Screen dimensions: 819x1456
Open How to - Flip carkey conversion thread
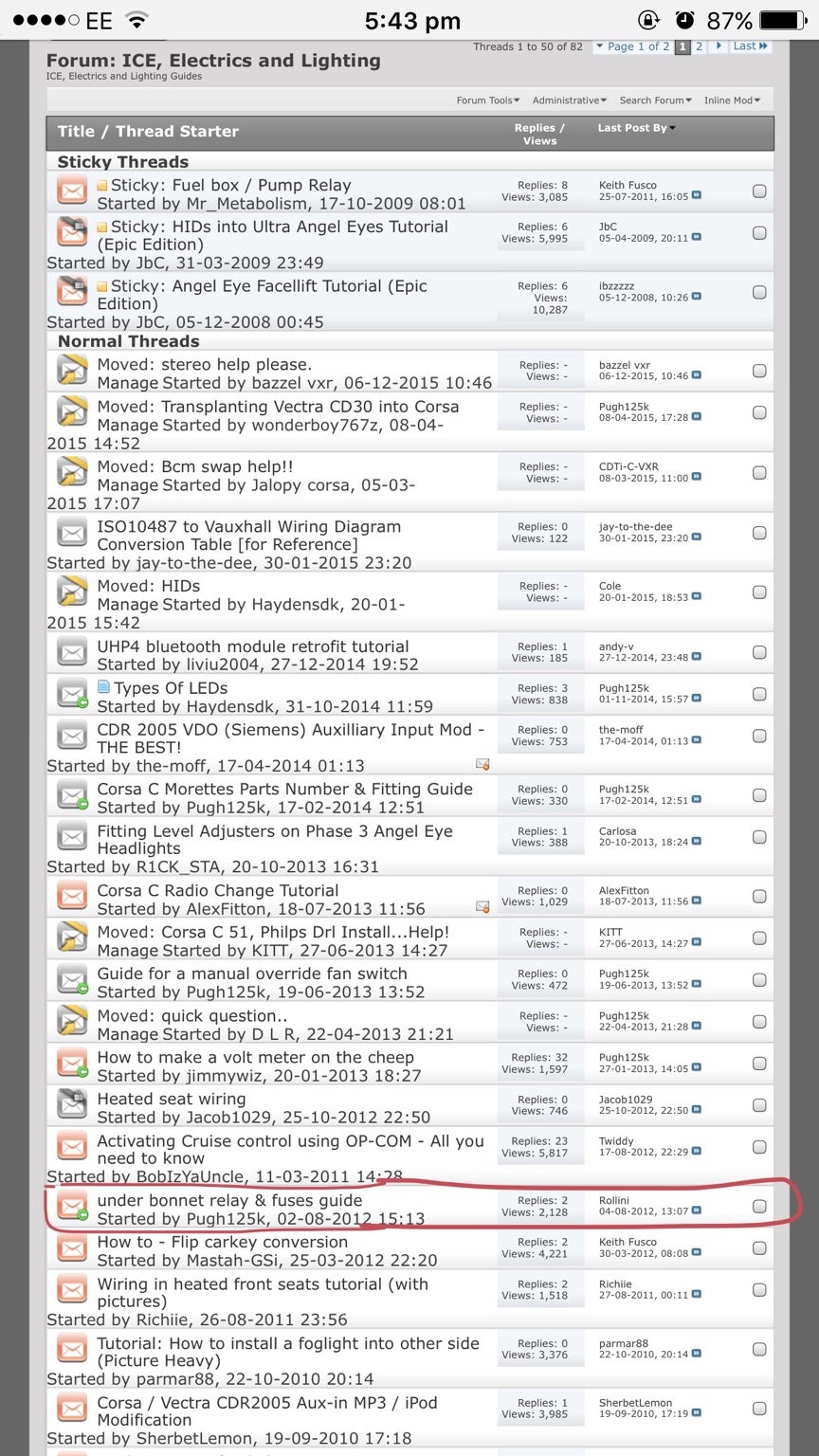click(223, 1242)
